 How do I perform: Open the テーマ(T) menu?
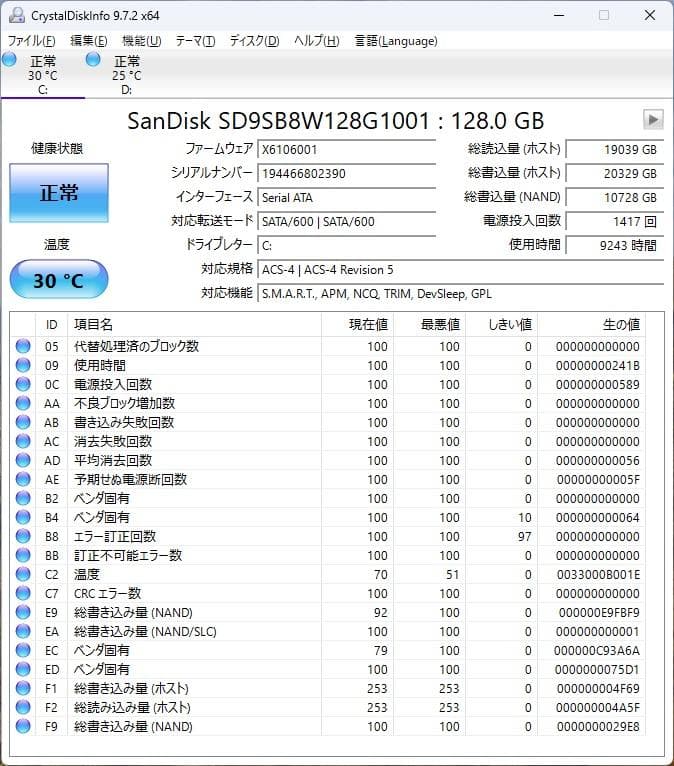195,41
